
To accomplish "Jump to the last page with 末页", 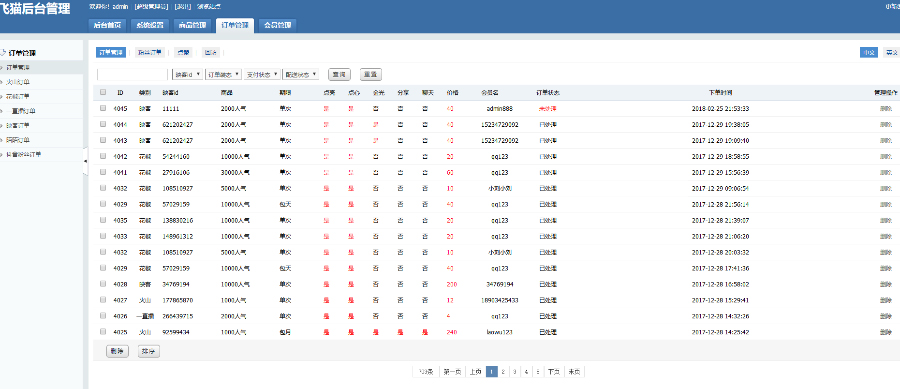I will [x=574, y=372].
